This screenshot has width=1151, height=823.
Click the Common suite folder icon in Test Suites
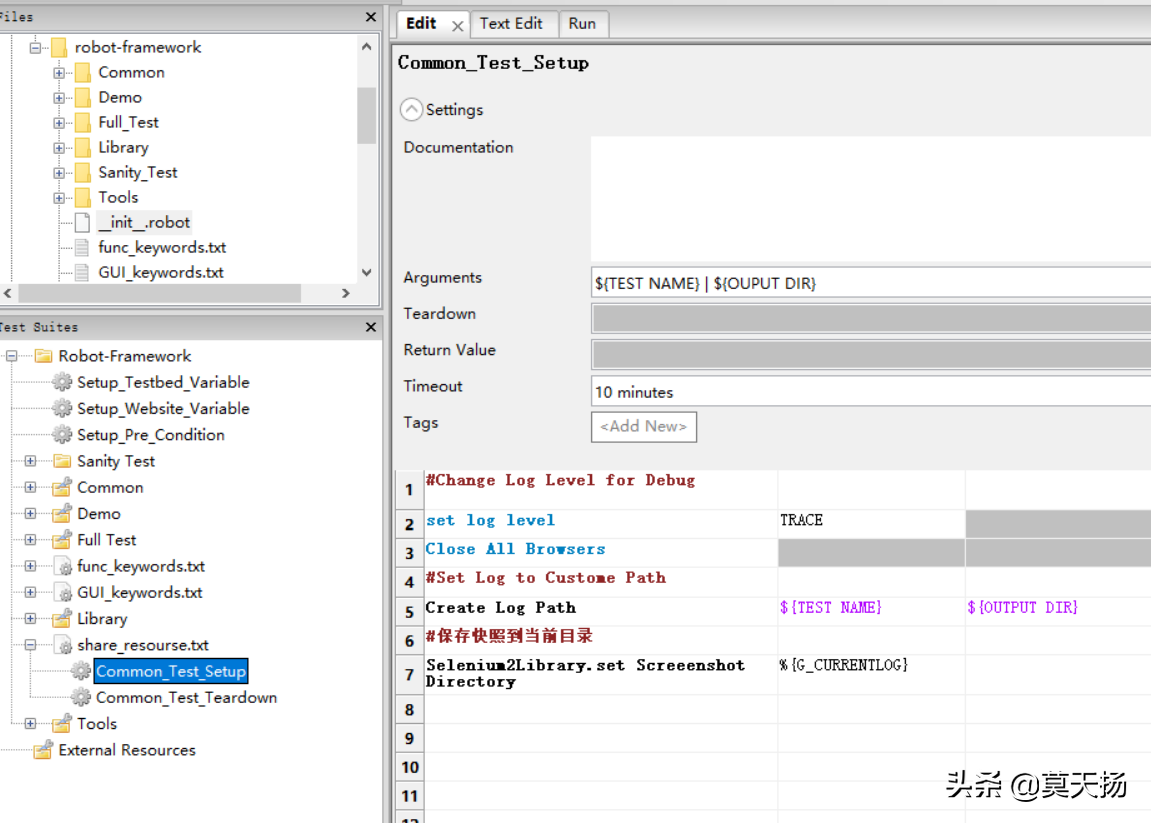click(62, 487)
